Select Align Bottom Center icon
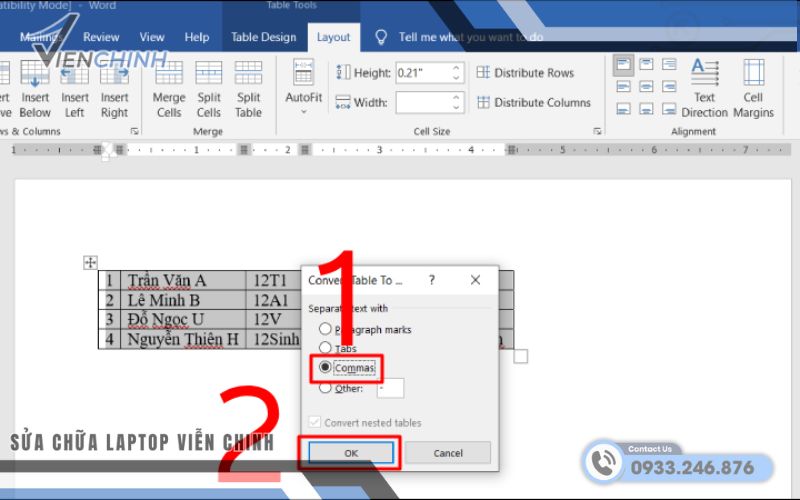This screenshot has width=800, height=500. pyautogui.click(x=646, y=109)
